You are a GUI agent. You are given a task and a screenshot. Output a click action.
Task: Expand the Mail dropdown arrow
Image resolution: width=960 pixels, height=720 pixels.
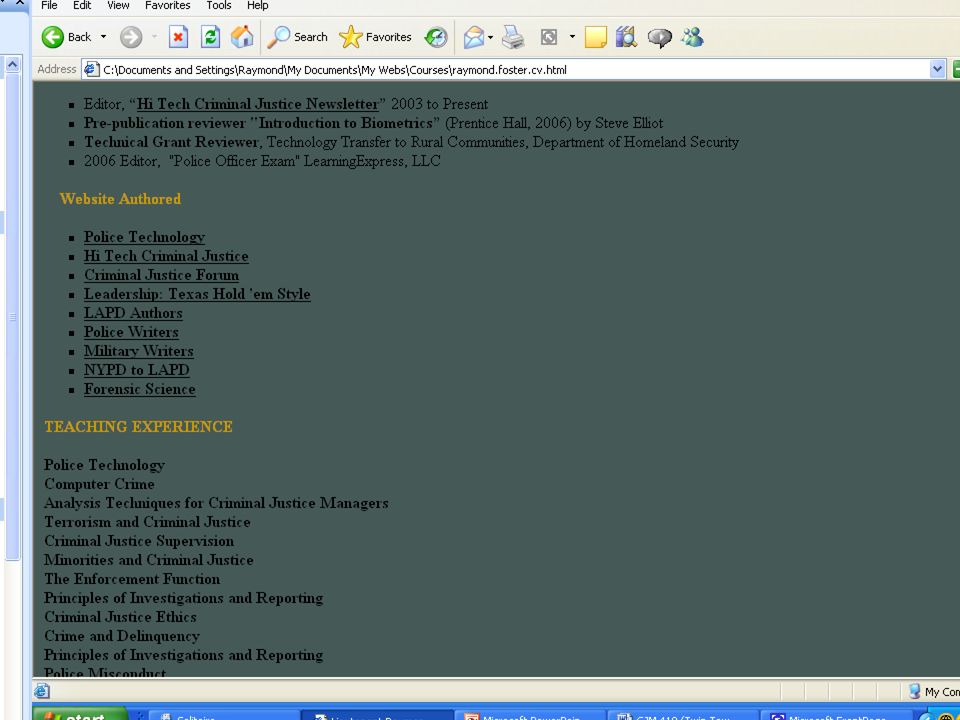click(490, 38)
